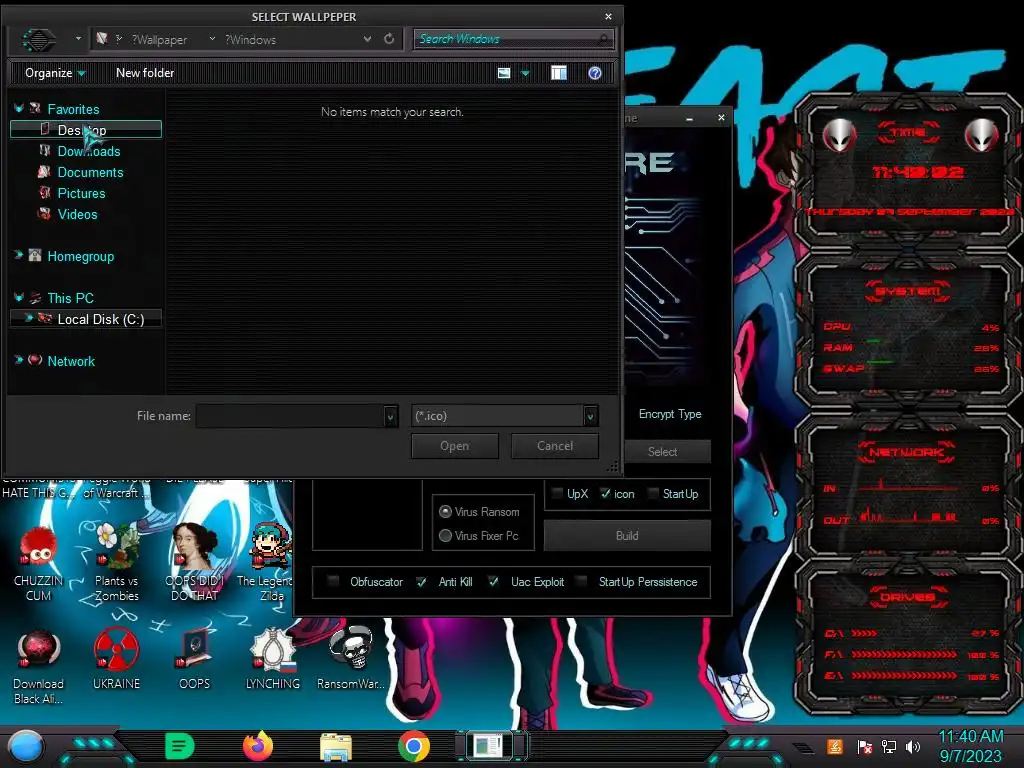Open help with the question mark icon
Image resolution: width=1024 pixels, height=768 pixels.
(594, 73)
